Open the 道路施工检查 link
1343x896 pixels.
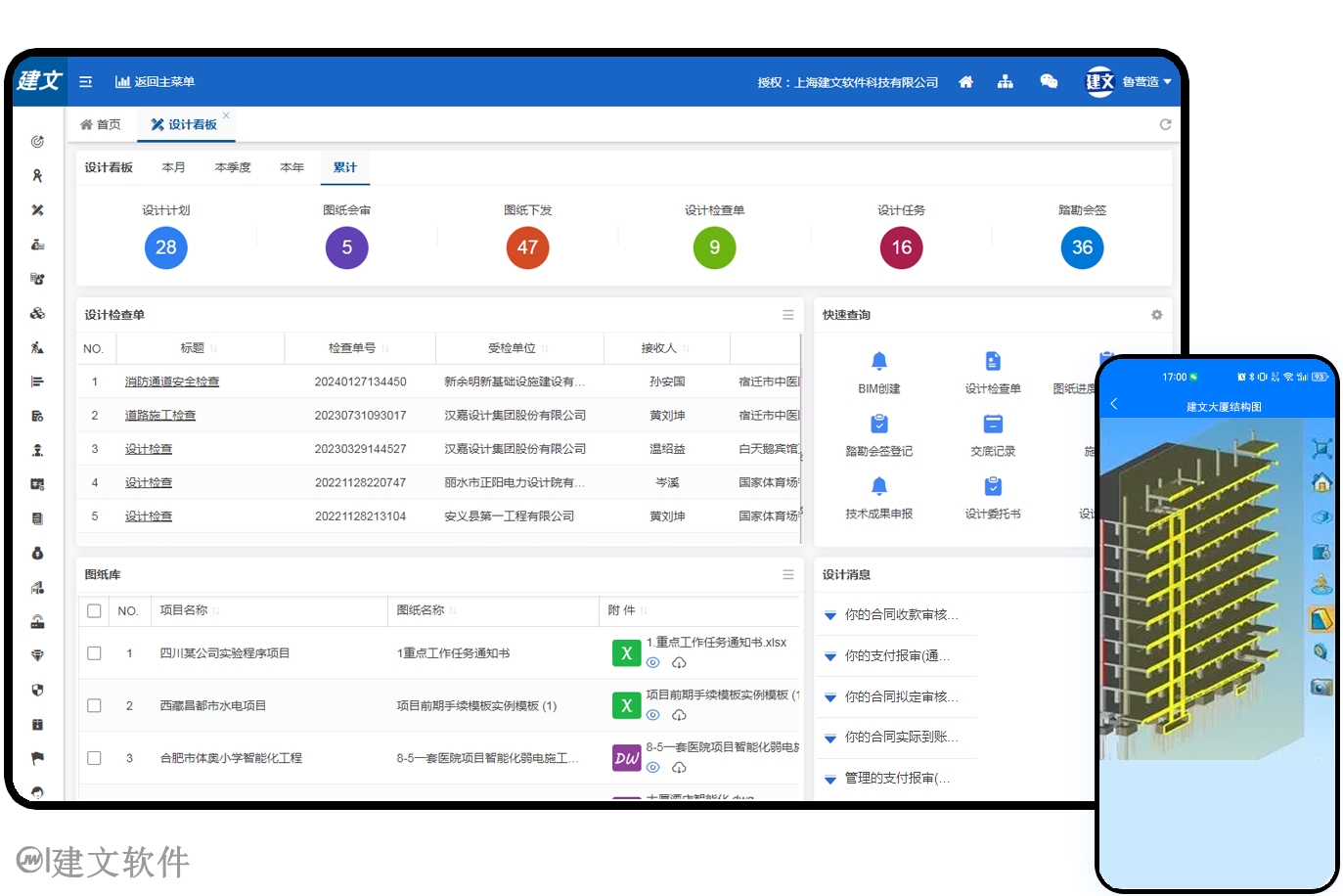click(x=160, y=415)
